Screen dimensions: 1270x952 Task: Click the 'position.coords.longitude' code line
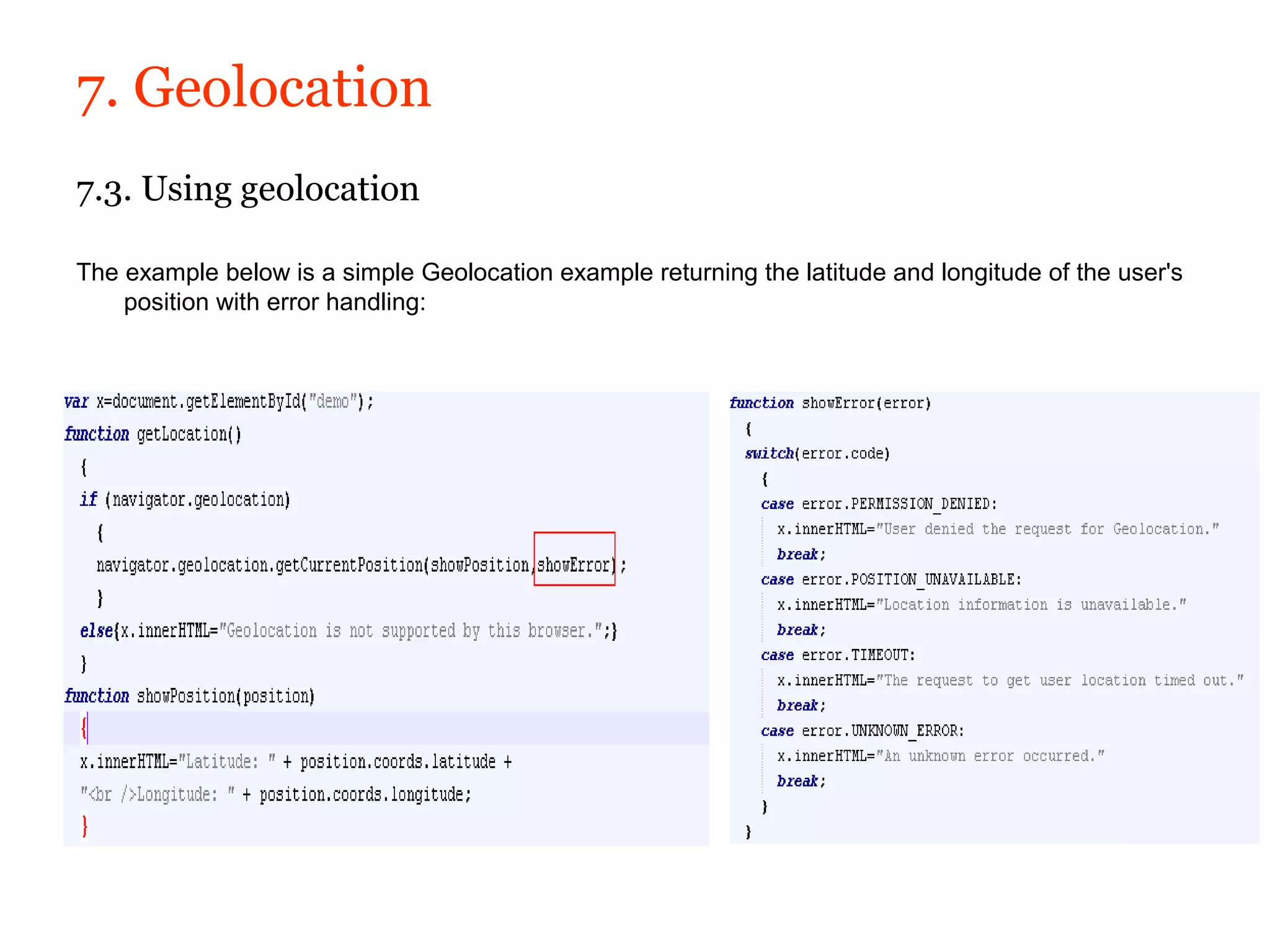tap(275, 795)
